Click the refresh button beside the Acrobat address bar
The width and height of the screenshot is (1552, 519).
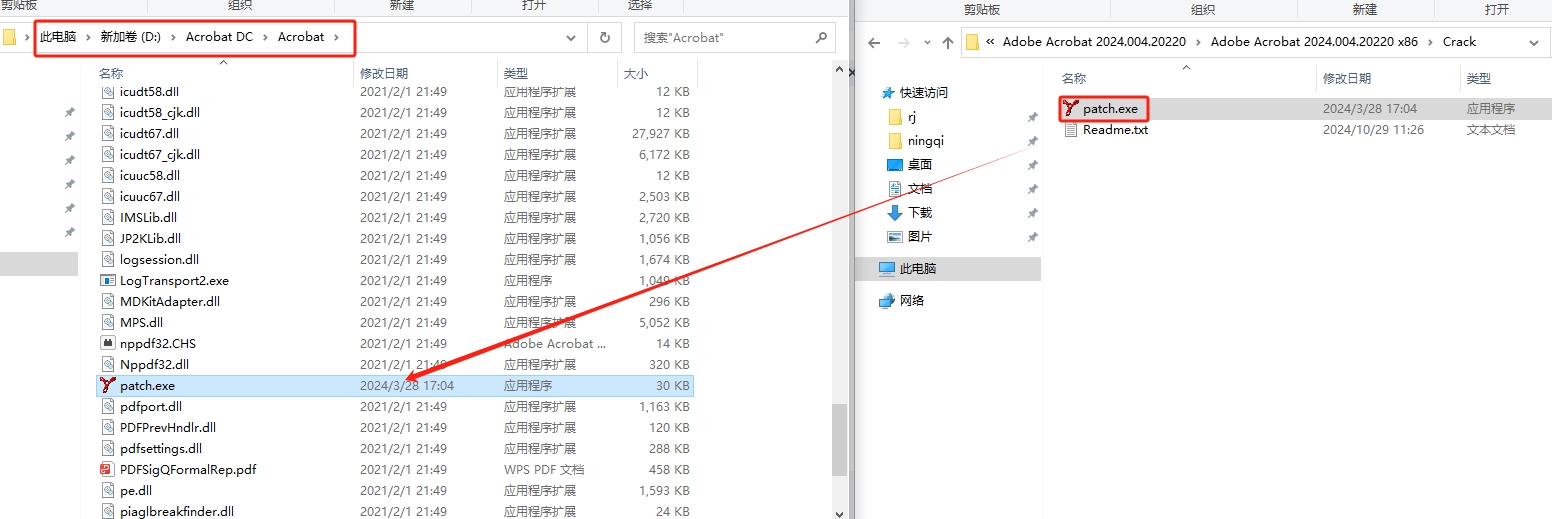coord(604,38)
